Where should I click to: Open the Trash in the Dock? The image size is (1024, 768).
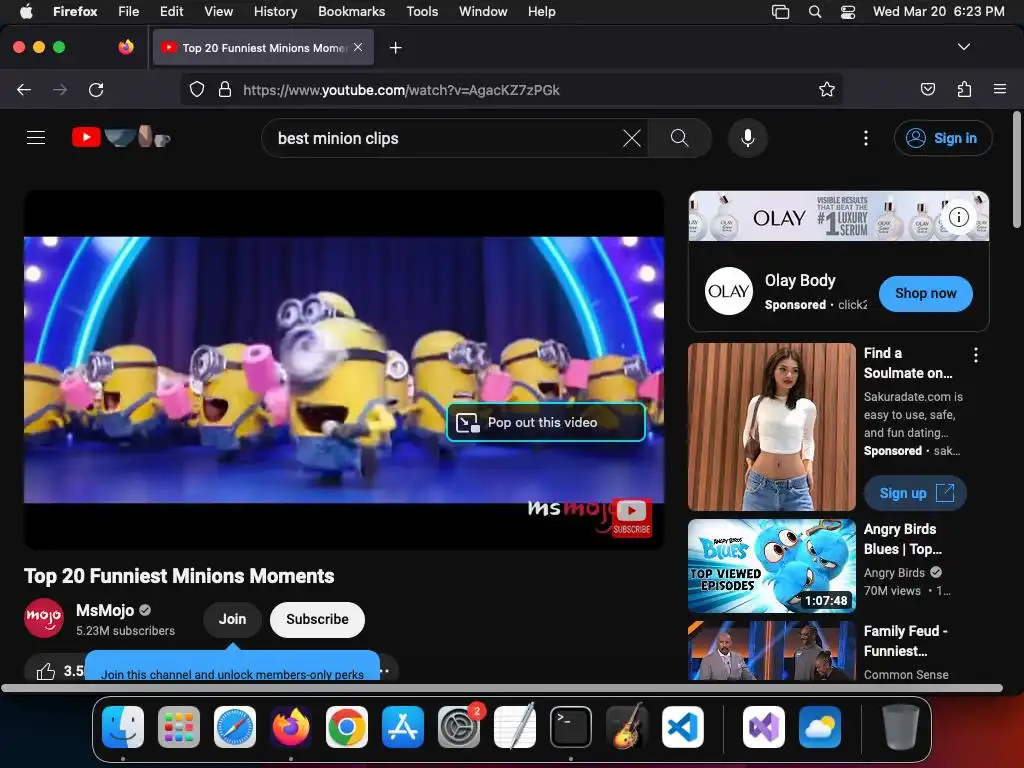pos(901,727)
